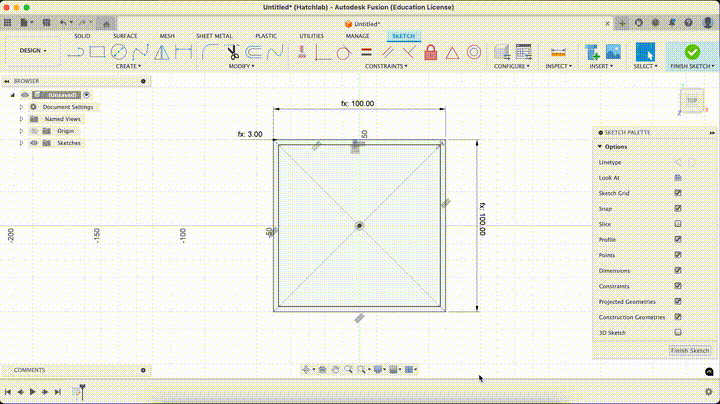This screenshot has width=720, height=404.
Task: Open the CONFIGURE dropdown menu
Action: tap(512, 66)
